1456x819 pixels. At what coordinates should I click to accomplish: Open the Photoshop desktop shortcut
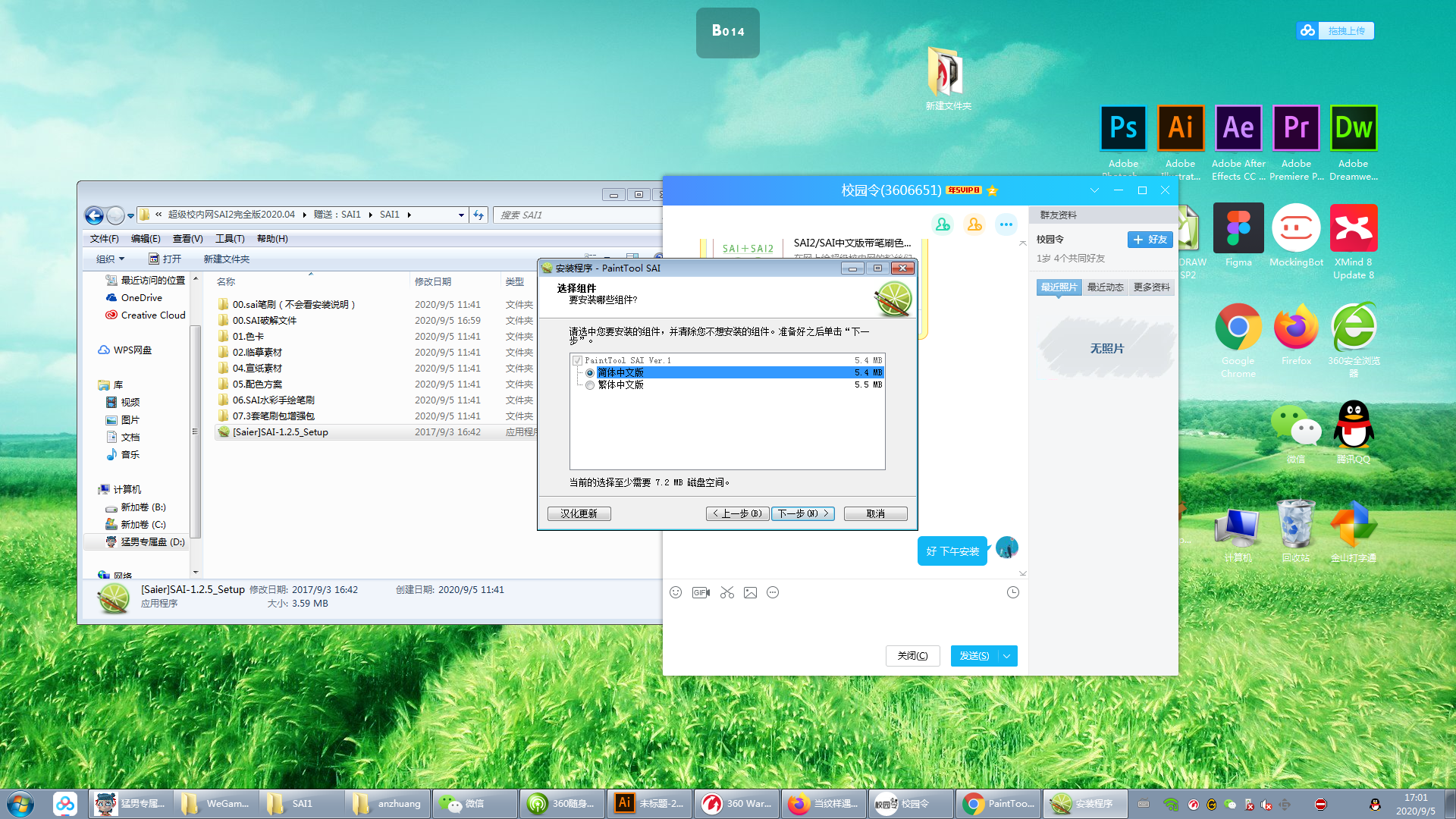[x=1123, y=129]
